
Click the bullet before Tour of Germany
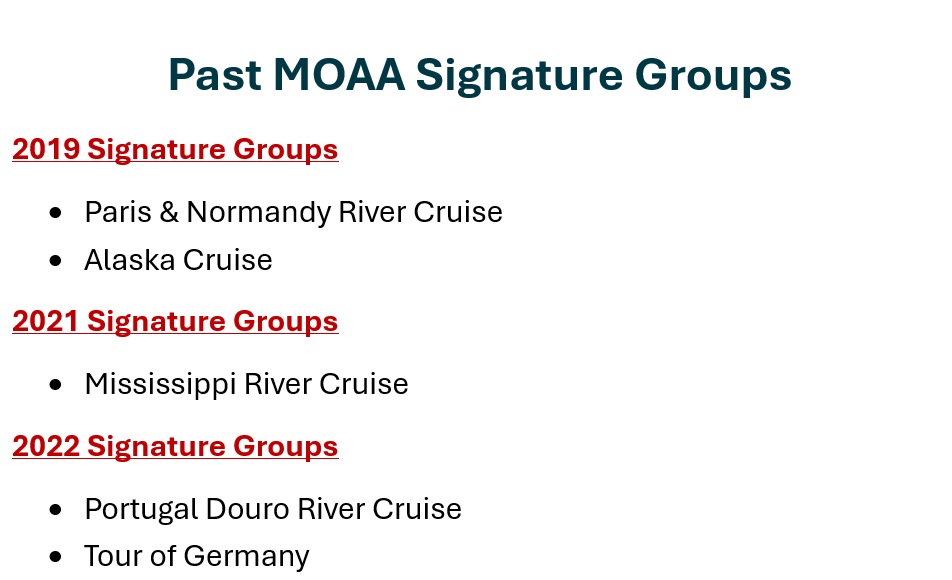(x=55, y=557)
